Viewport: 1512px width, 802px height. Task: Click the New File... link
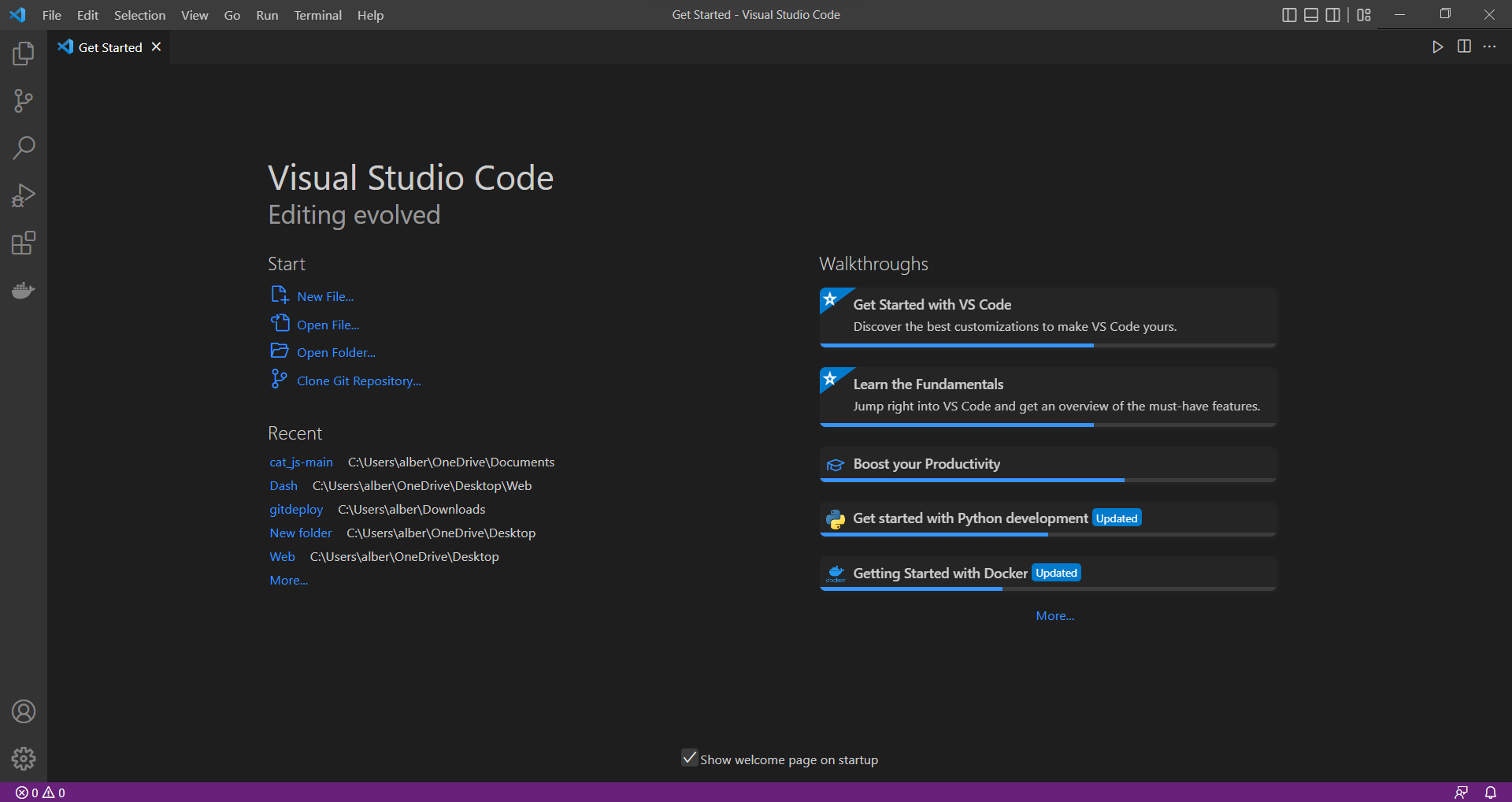click(325, 296)
